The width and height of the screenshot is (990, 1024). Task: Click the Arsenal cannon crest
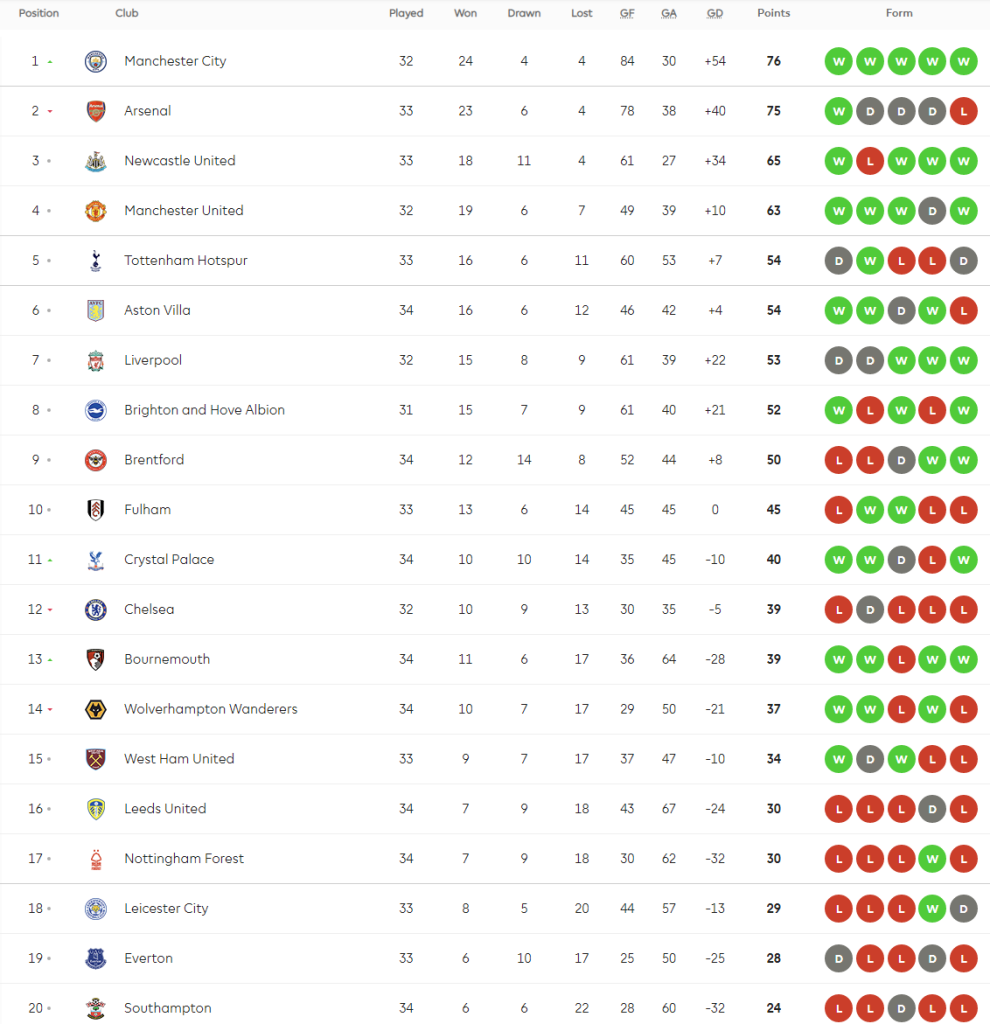95,111
